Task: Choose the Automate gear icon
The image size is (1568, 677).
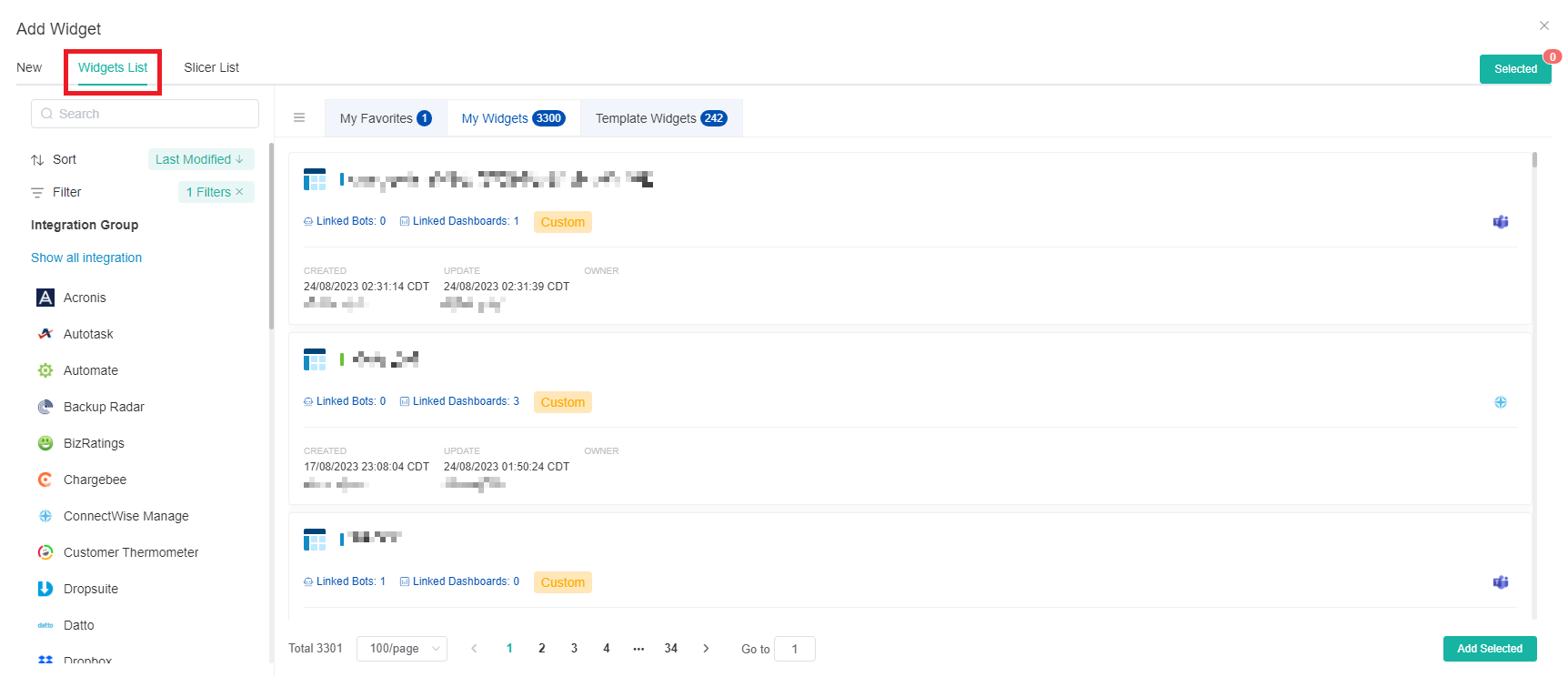Action: click(45, 370)
